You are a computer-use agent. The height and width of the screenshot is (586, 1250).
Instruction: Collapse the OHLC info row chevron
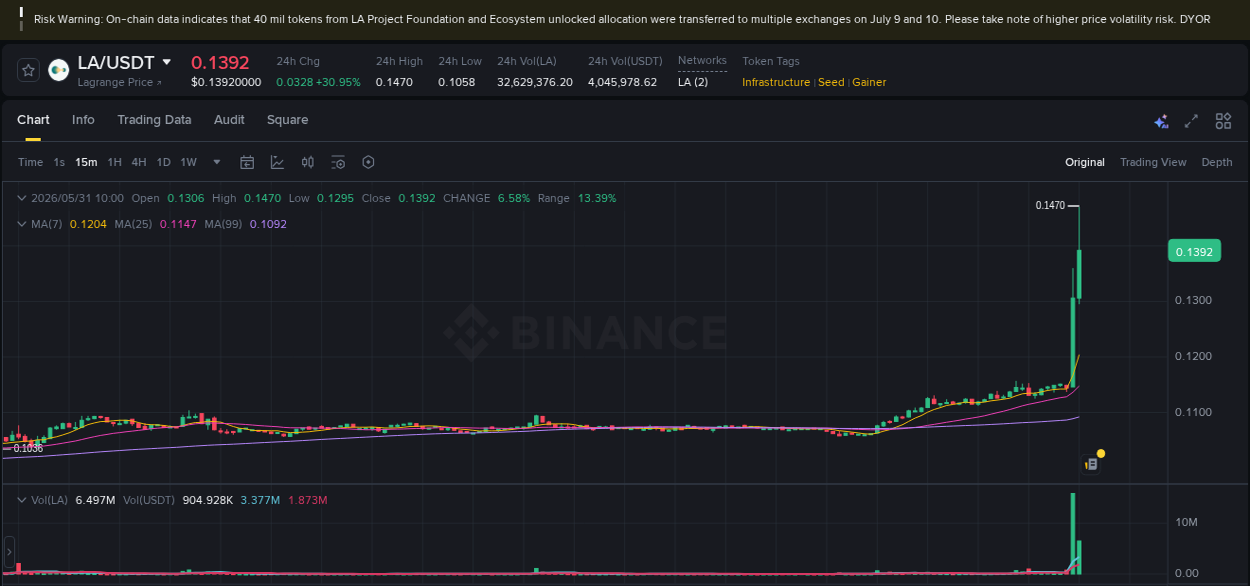click(22, 198)
